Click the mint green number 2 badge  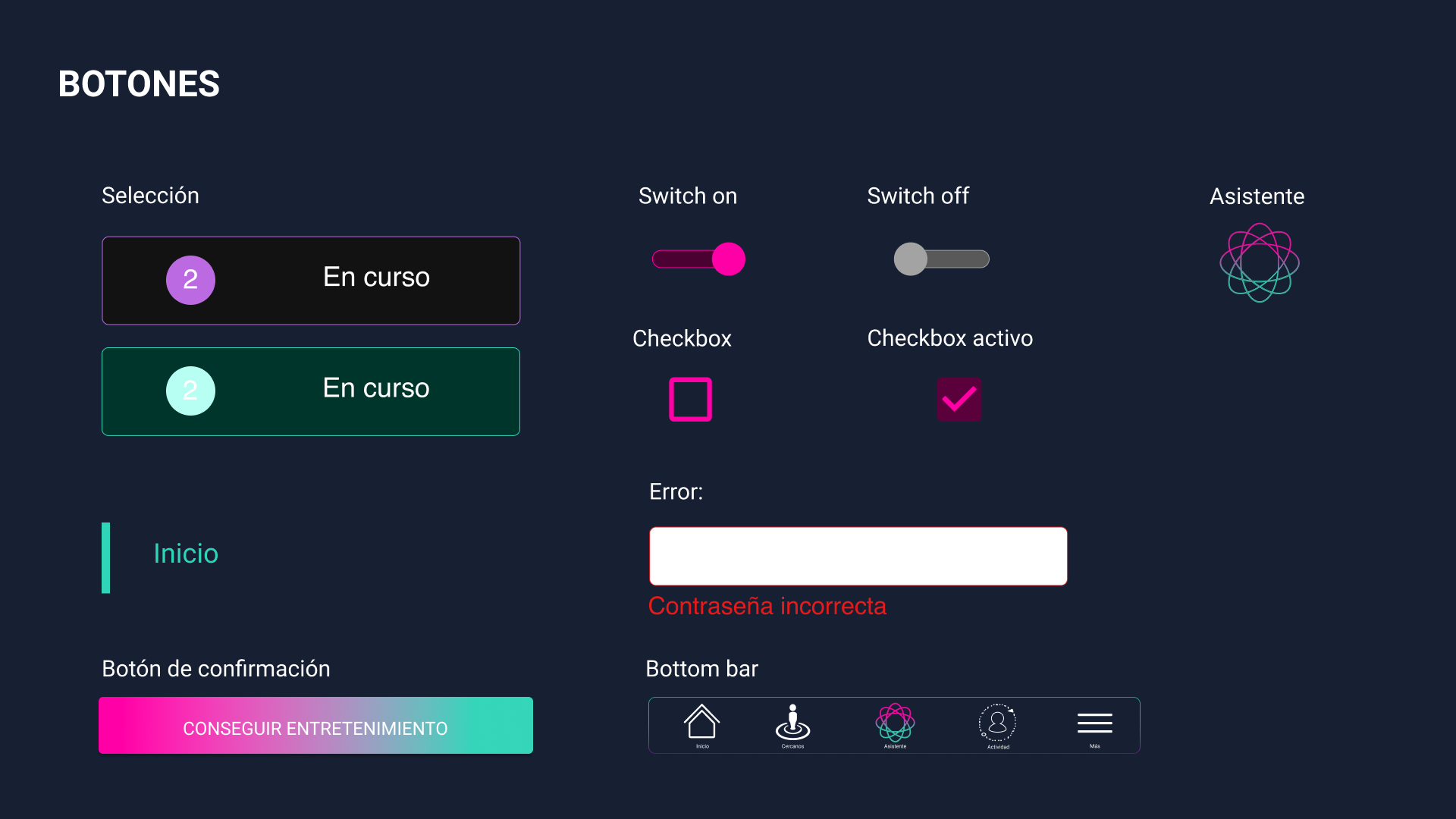point(190,391)
